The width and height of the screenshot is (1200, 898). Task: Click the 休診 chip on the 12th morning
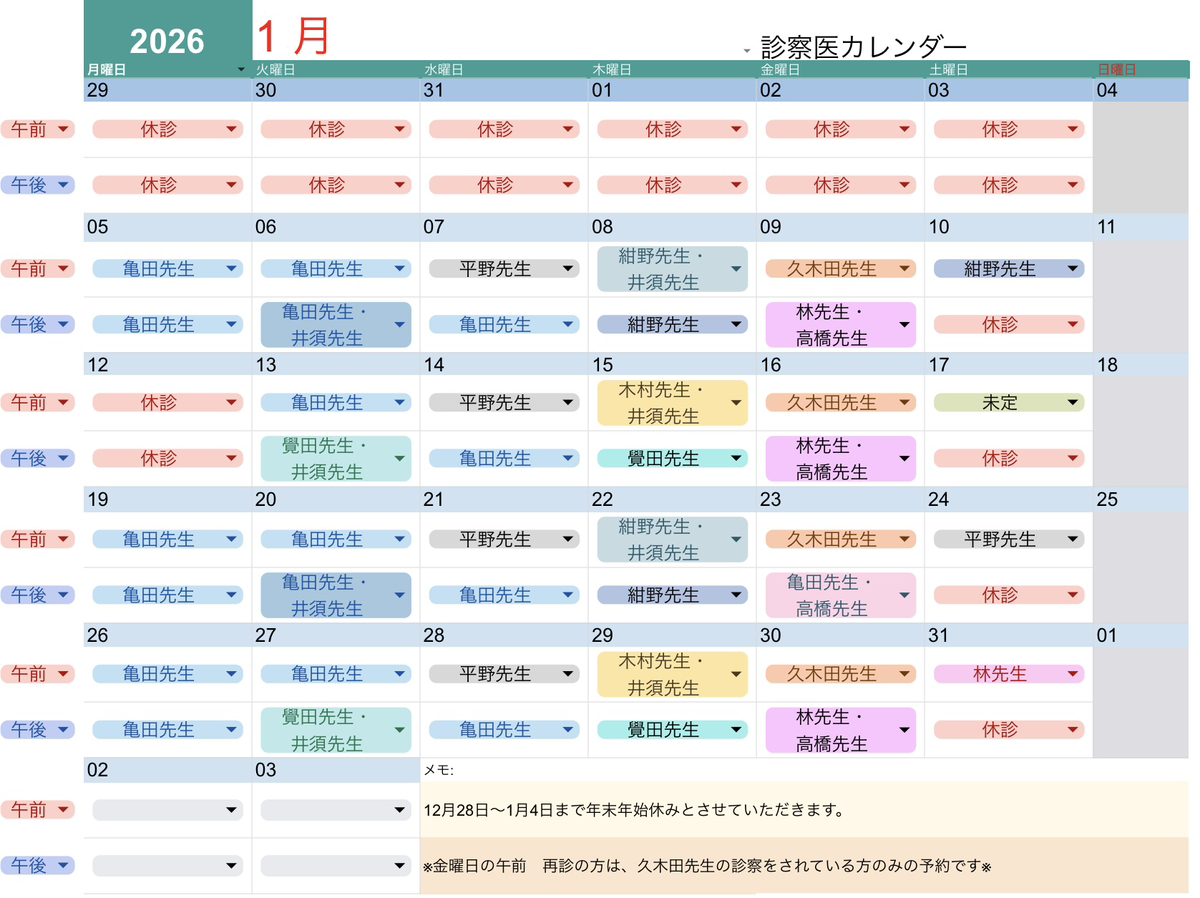pyautogui.click(x=167, y=403)
